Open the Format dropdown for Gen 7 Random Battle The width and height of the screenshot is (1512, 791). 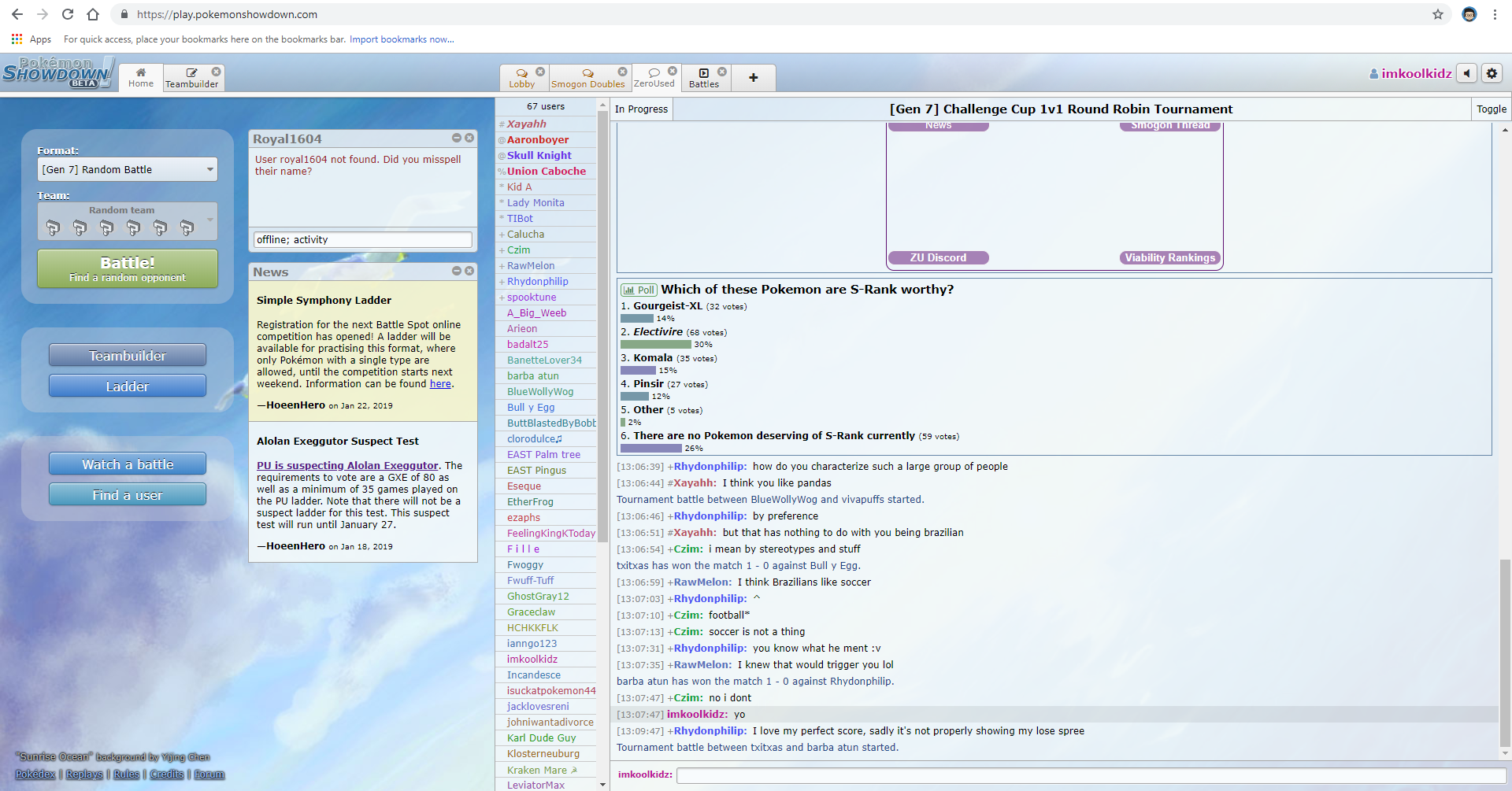(x=128, y=169)
